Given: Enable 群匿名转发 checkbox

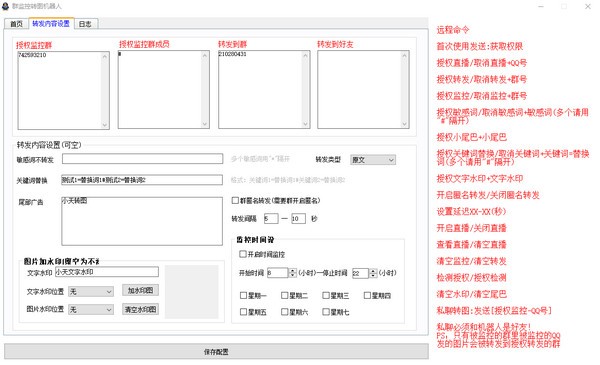Looking at the screenshot, I should click(x=235, y=200).
